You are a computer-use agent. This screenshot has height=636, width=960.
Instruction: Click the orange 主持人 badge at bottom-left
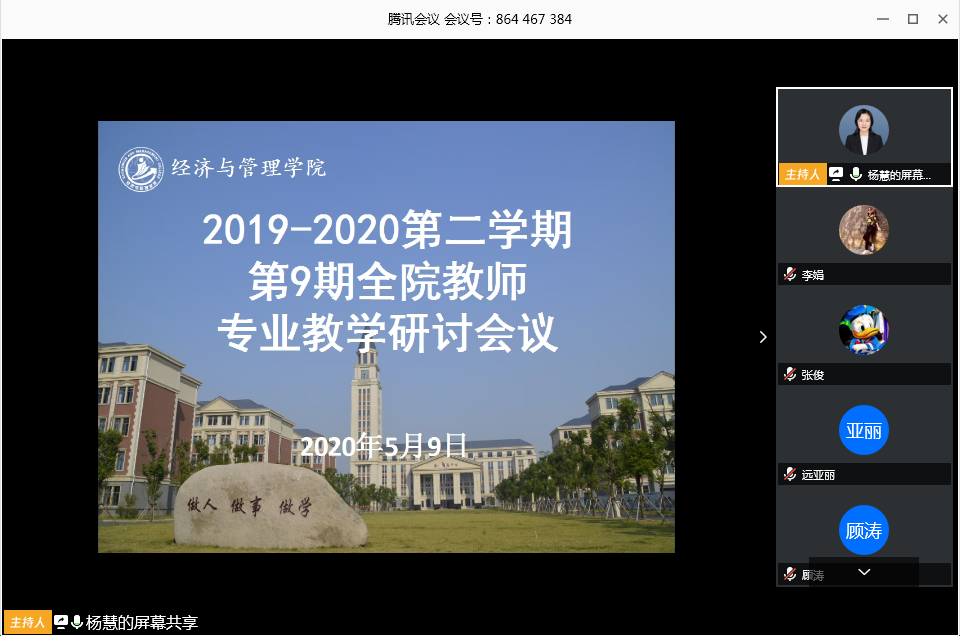pyautogui.click(x=27, y=622)
